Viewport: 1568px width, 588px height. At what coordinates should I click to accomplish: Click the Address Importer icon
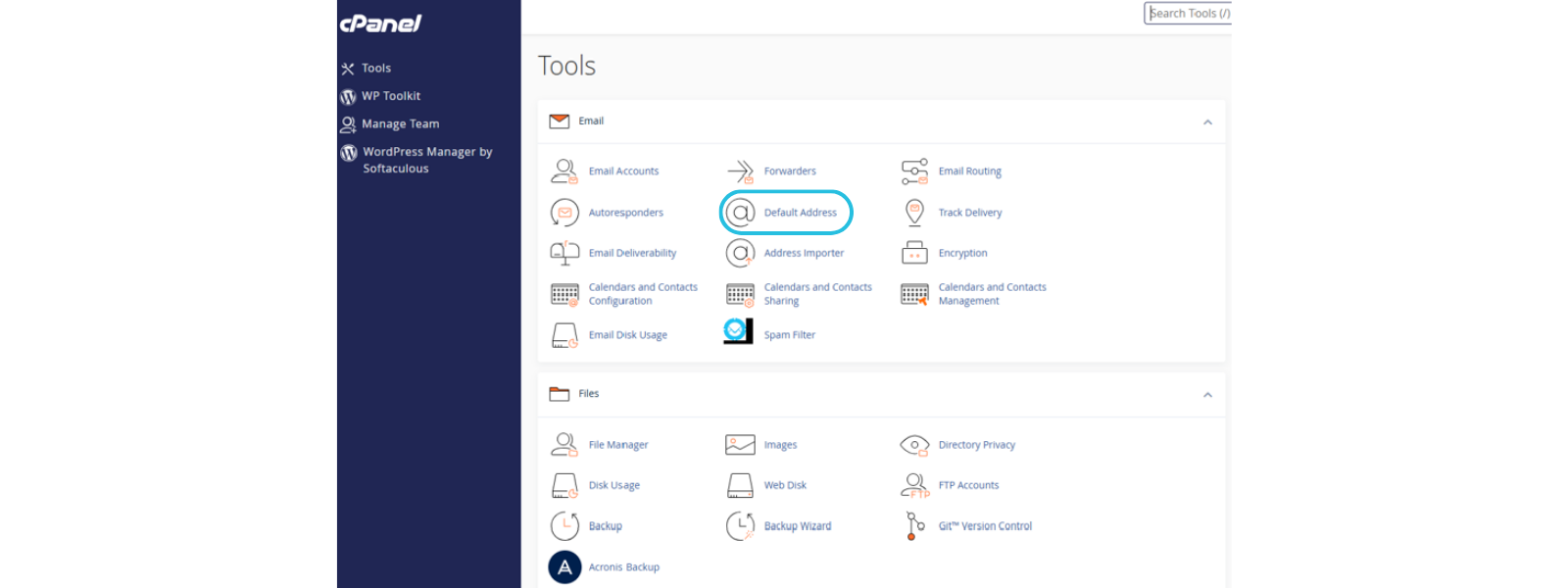click(740, 253)
